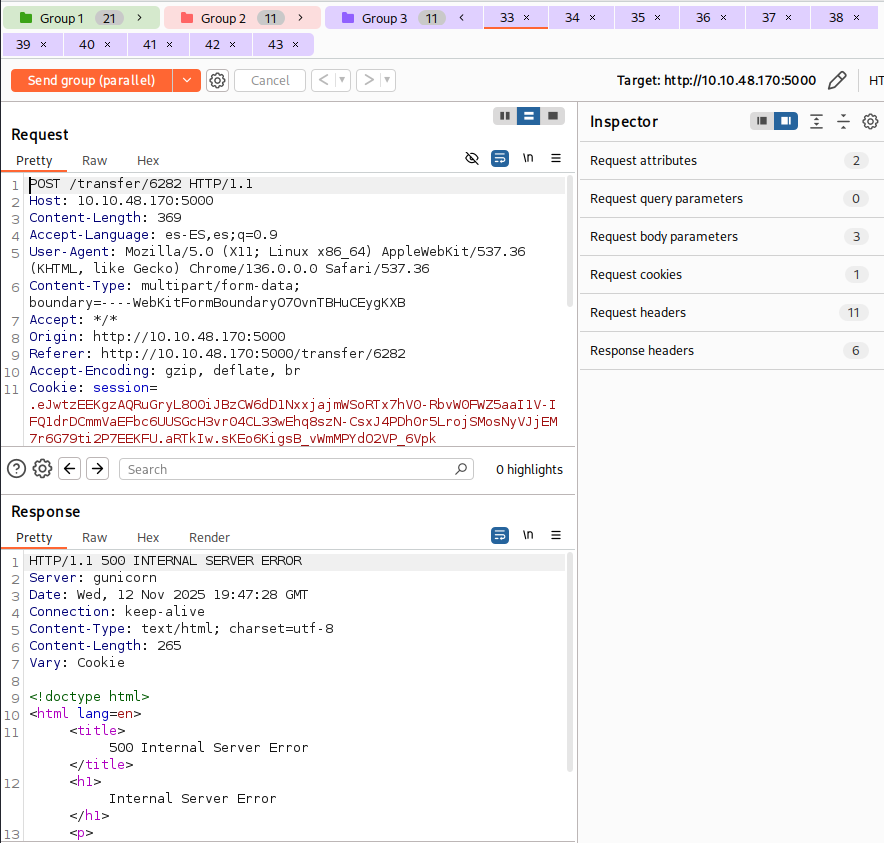The image size is (884, 843).
Task: Close Repeater tab 33
Action: [527, 18]
